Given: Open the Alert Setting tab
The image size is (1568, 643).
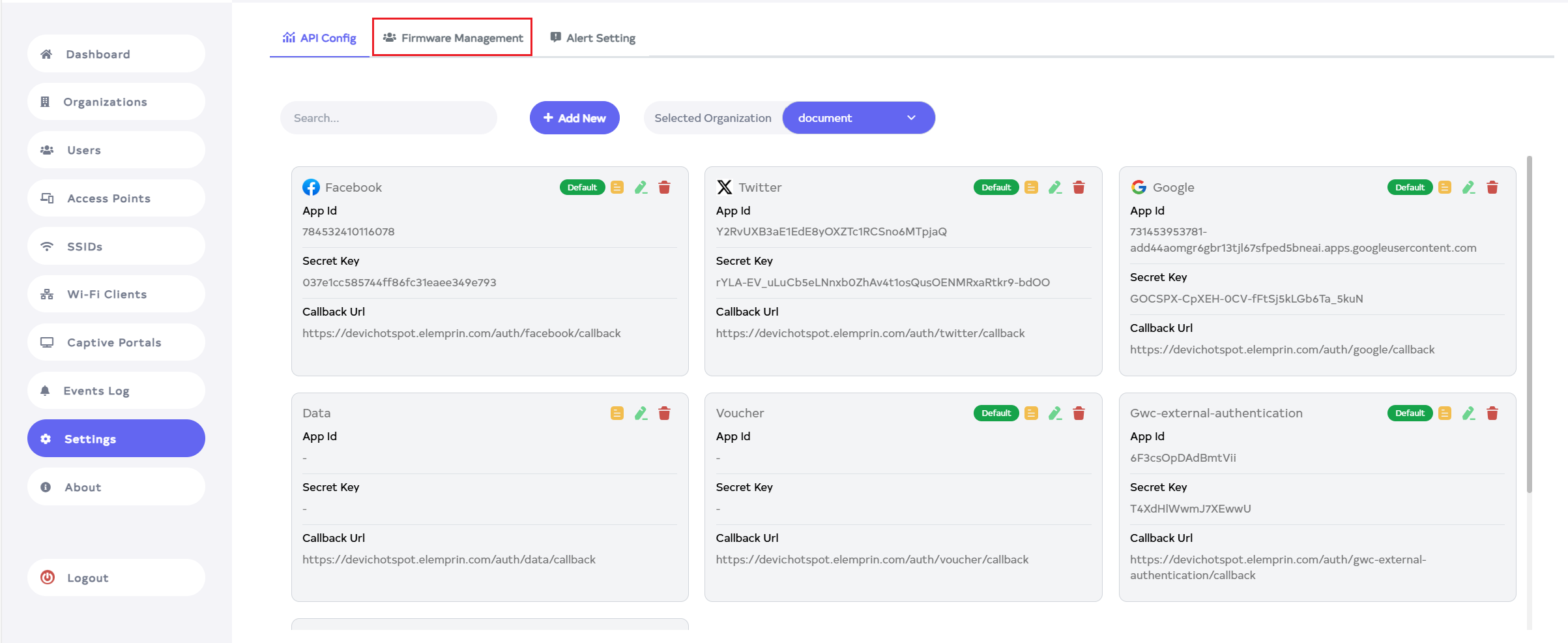Looking at the screenshot, I should point(592,38).
